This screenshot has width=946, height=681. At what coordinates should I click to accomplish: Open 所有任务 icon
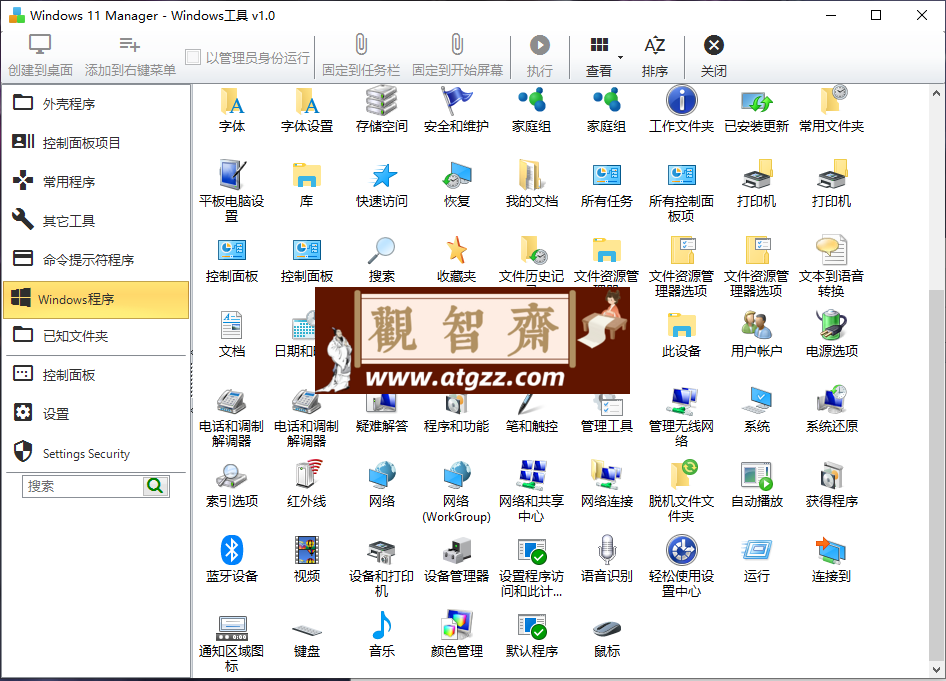coord(606,185)
